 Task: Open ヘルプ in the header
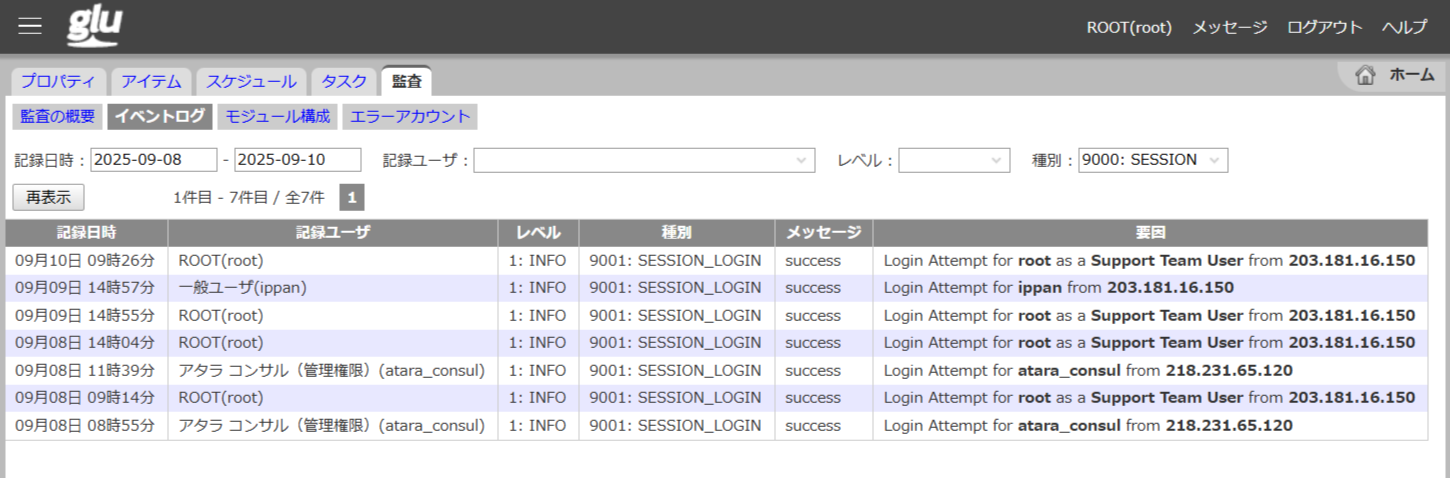pos(1404,27)
